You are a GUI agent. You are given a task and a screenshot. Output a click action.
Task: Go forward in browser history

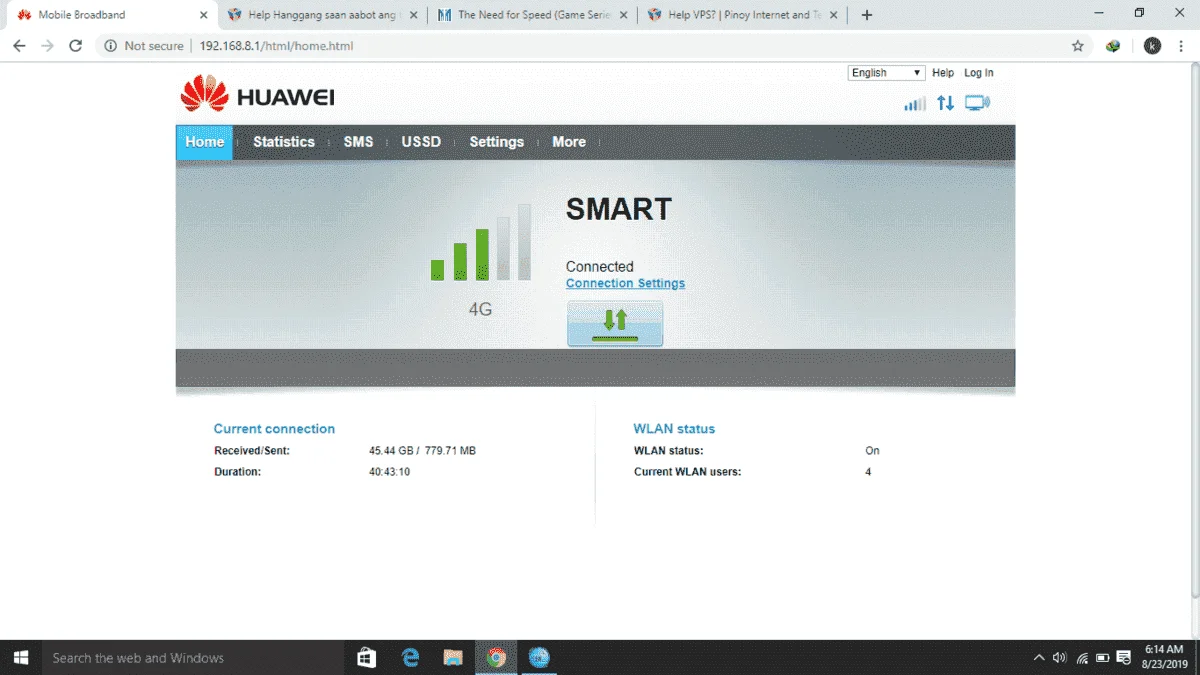[x=47, y=46]
